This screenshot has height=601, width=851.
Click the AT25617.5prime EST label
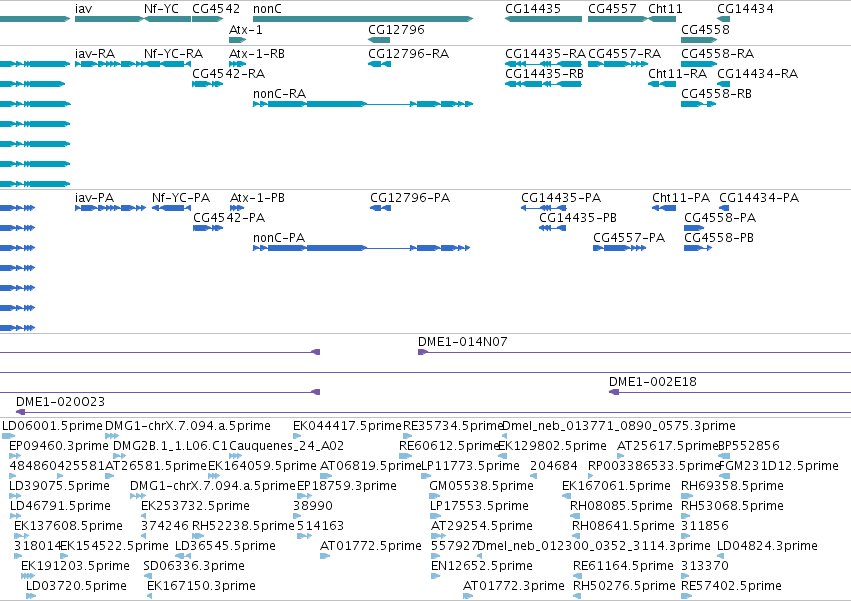click(x=668, y=446)
